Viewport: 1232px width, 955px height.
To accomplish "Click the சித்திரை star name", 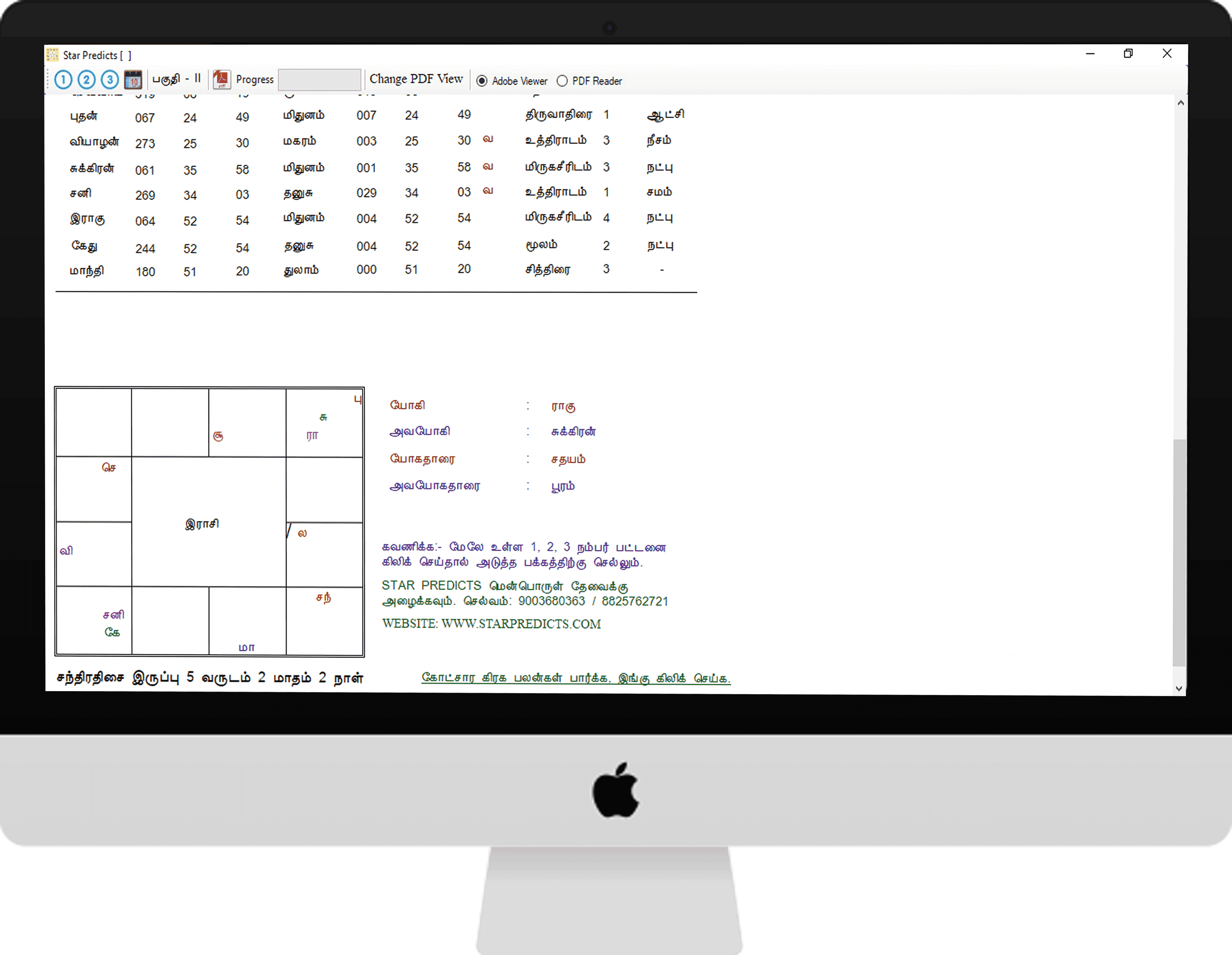I will [548, 269].
